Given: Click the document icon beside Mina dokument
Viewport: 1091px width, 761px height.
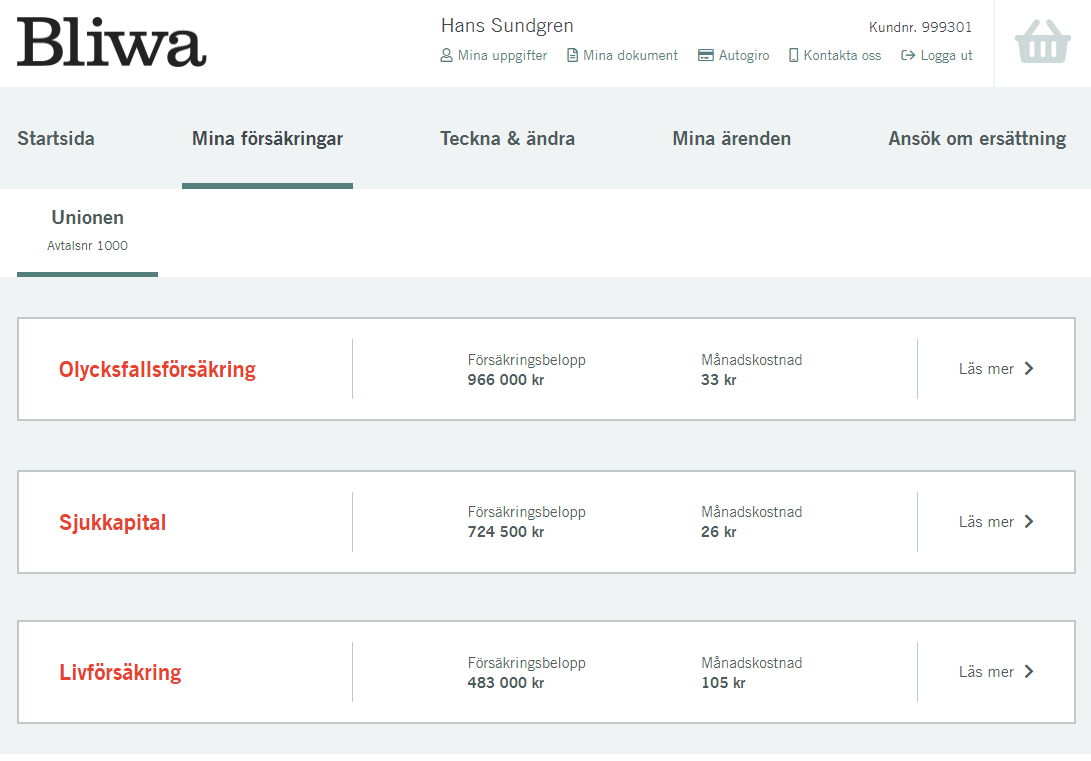Looking at the screenshot, I should coord(573,55).
